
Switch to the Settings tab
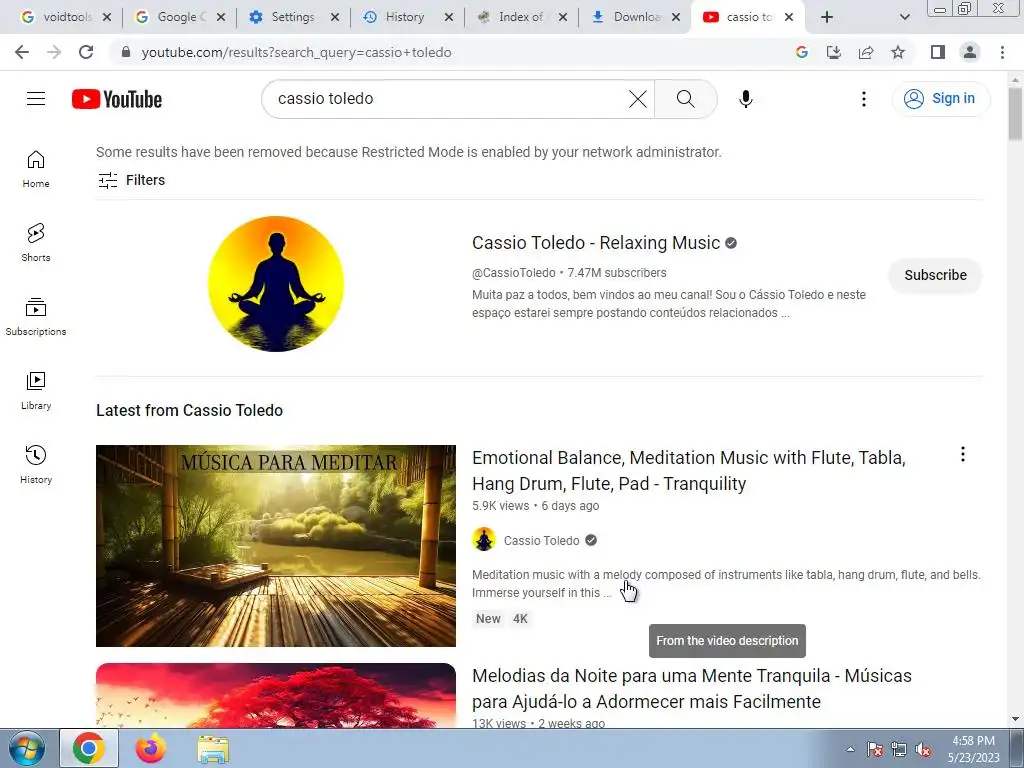(x=285, y=17)
